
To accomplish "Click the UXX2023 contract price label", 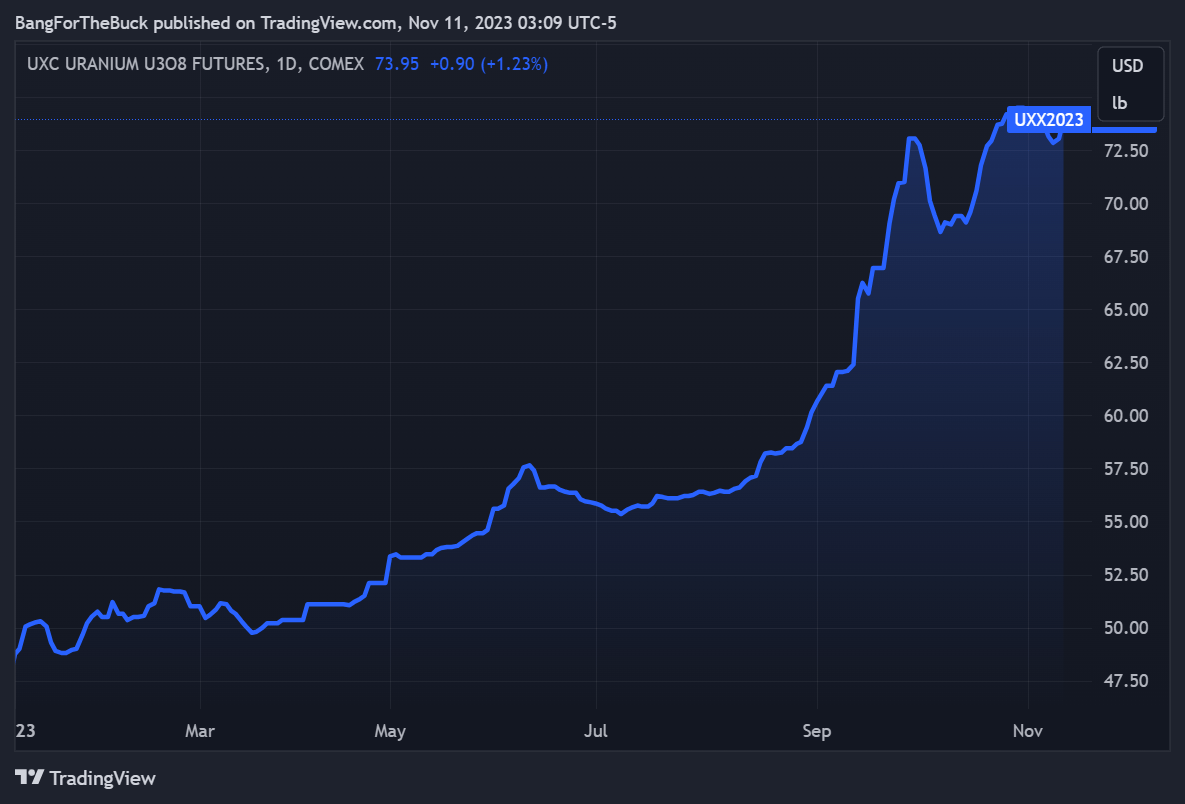I will 1048,120.
